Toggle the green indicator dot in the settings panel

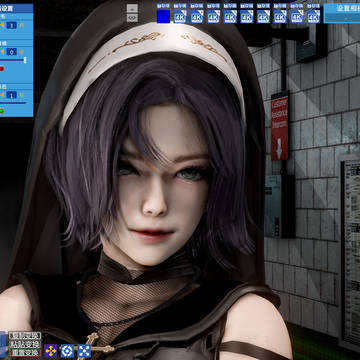click(x=2, y=111)
